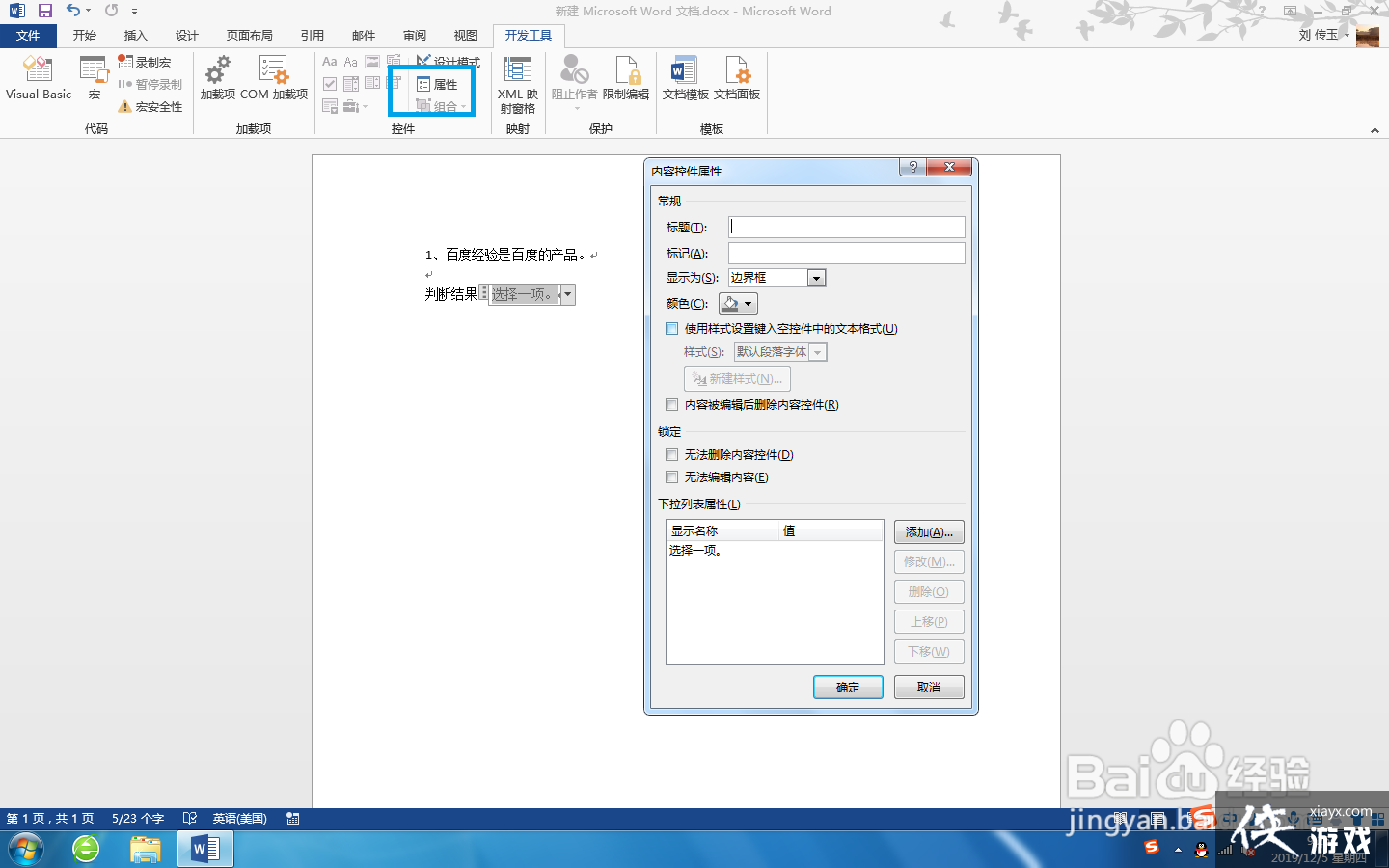This screenshot has width=1389, height=868.
Task: Click the macro recording status bar icon
Action: tap(293, 818)
